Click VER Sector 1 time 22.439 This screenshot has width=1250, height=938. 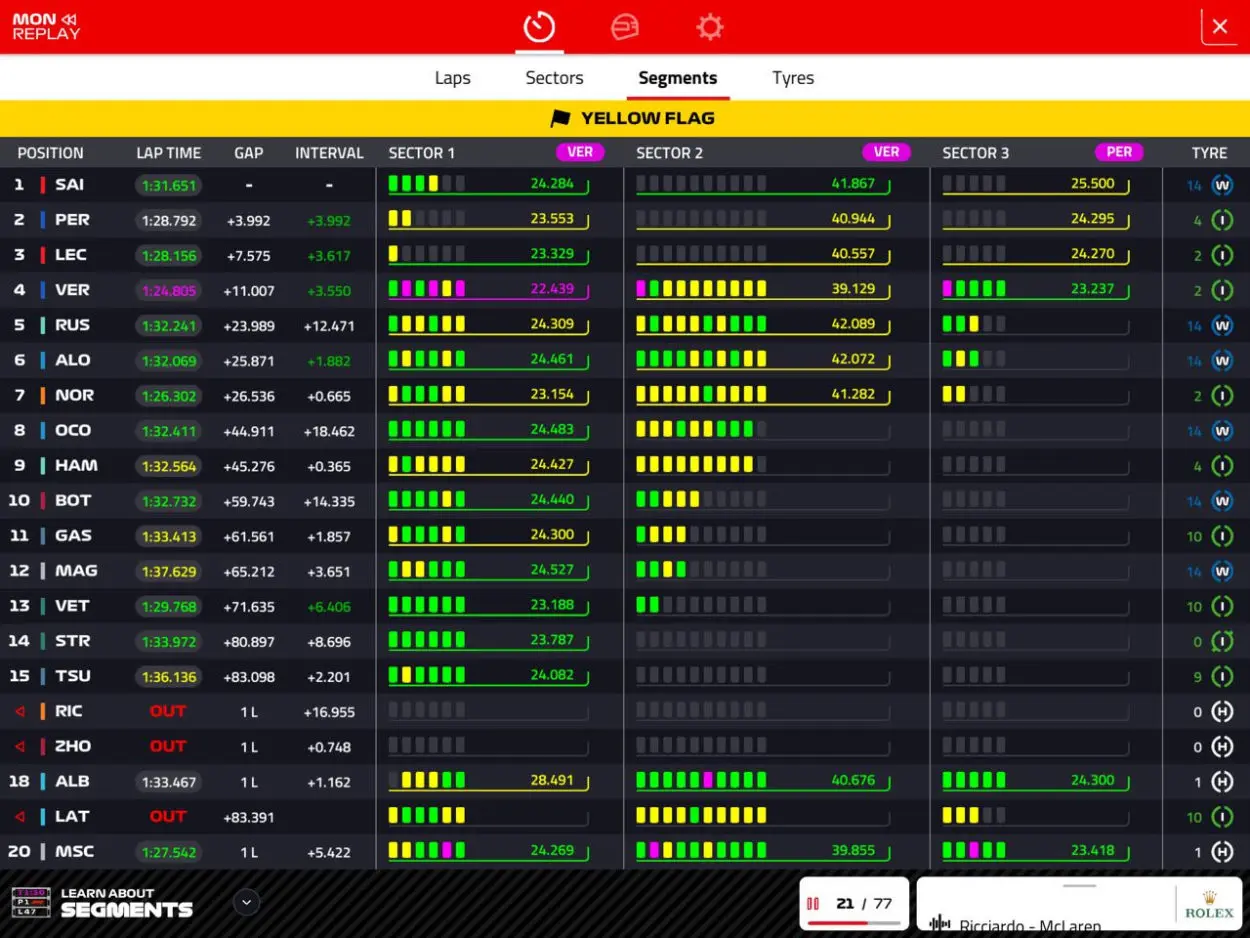click(x=552, y=289)
